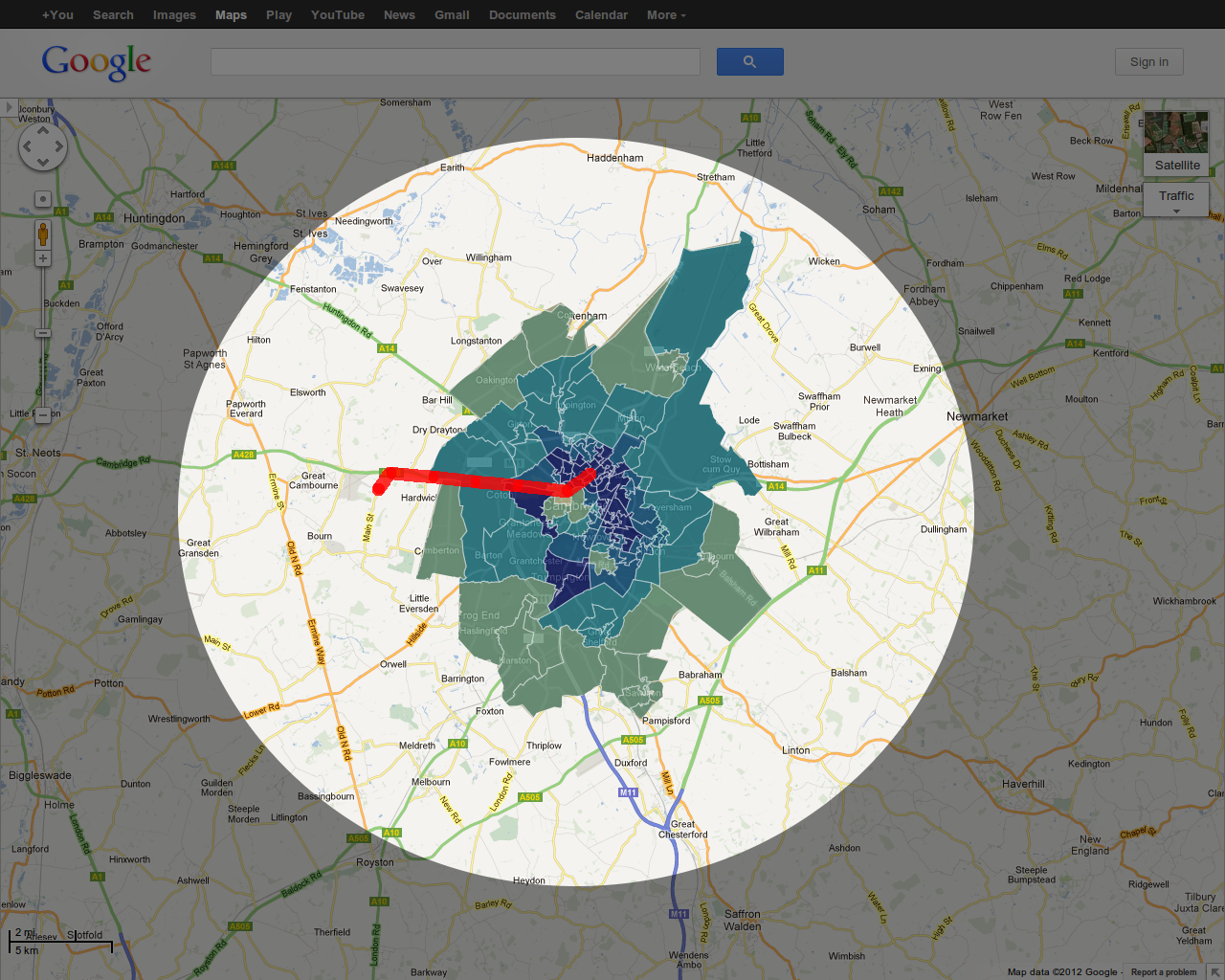Pan the map up with the arrow
1225x980 pixels.
43,131
